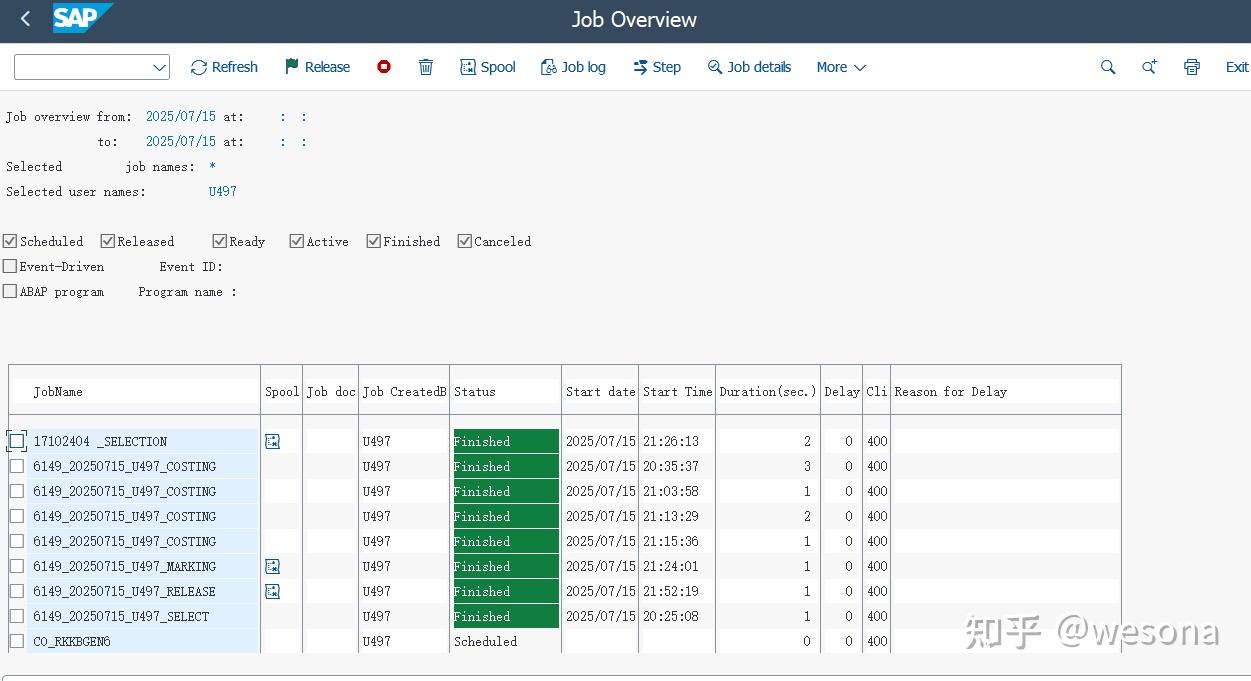Open the More menu dropdown
The image size is (1251, 681).
(x=841, y=67)
